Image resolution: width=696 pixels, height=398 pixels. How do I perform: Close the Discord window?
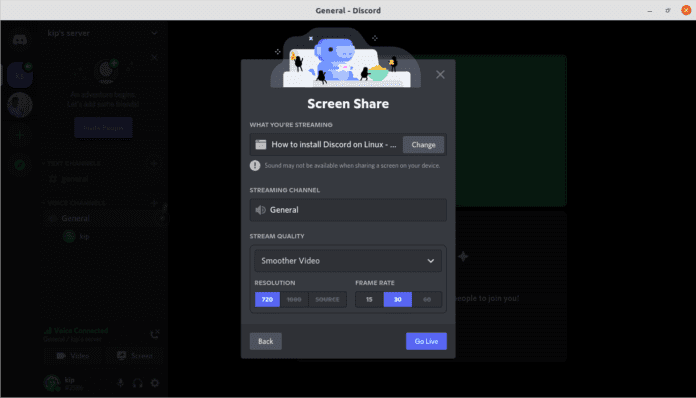click(x=686, y=10)
